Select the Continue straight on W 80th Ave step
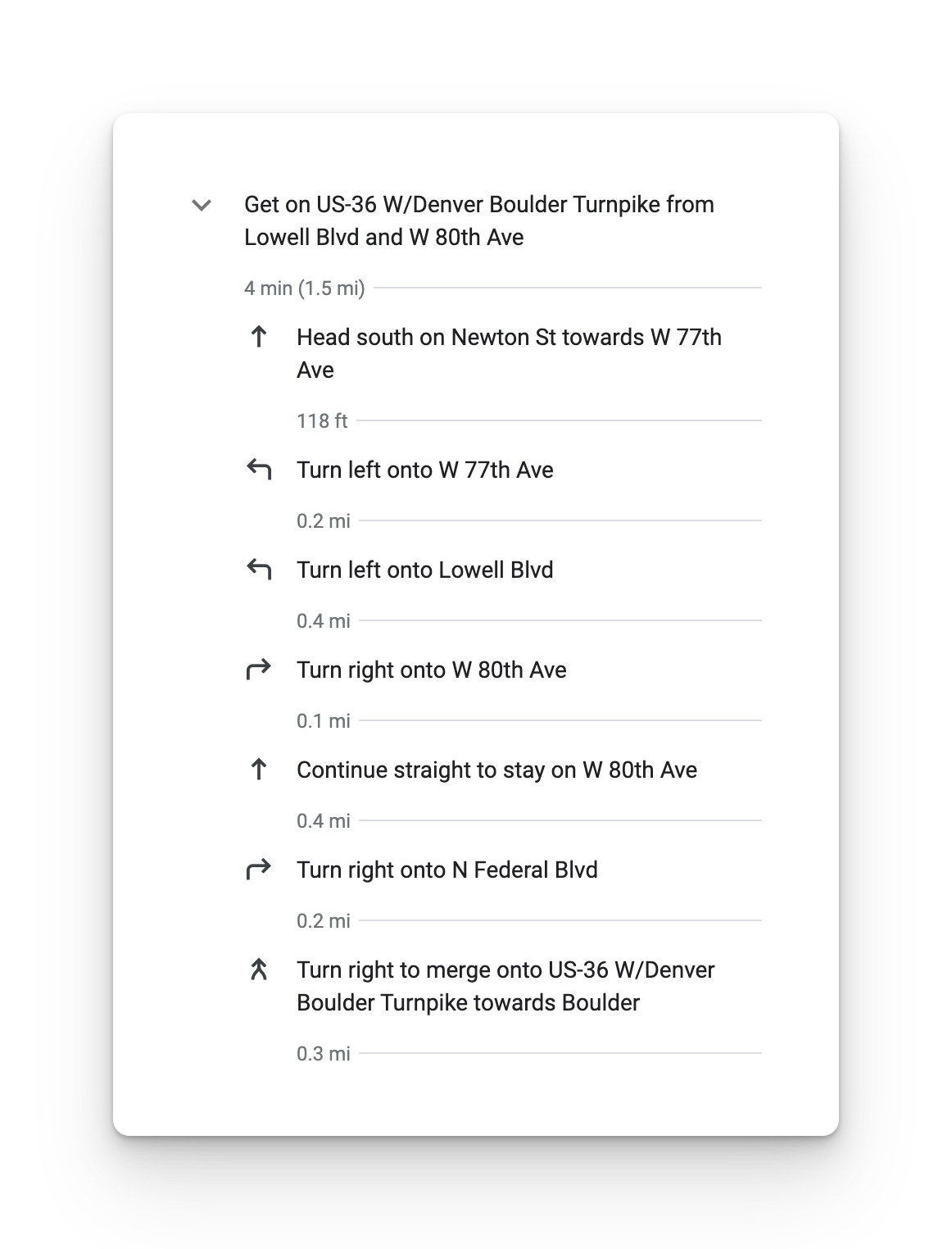Screen dimensions: 952x1249 (497, 770)
